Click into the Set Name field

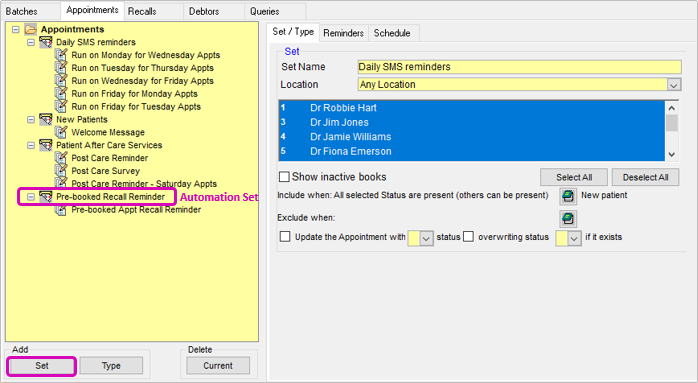pos(519,67)
